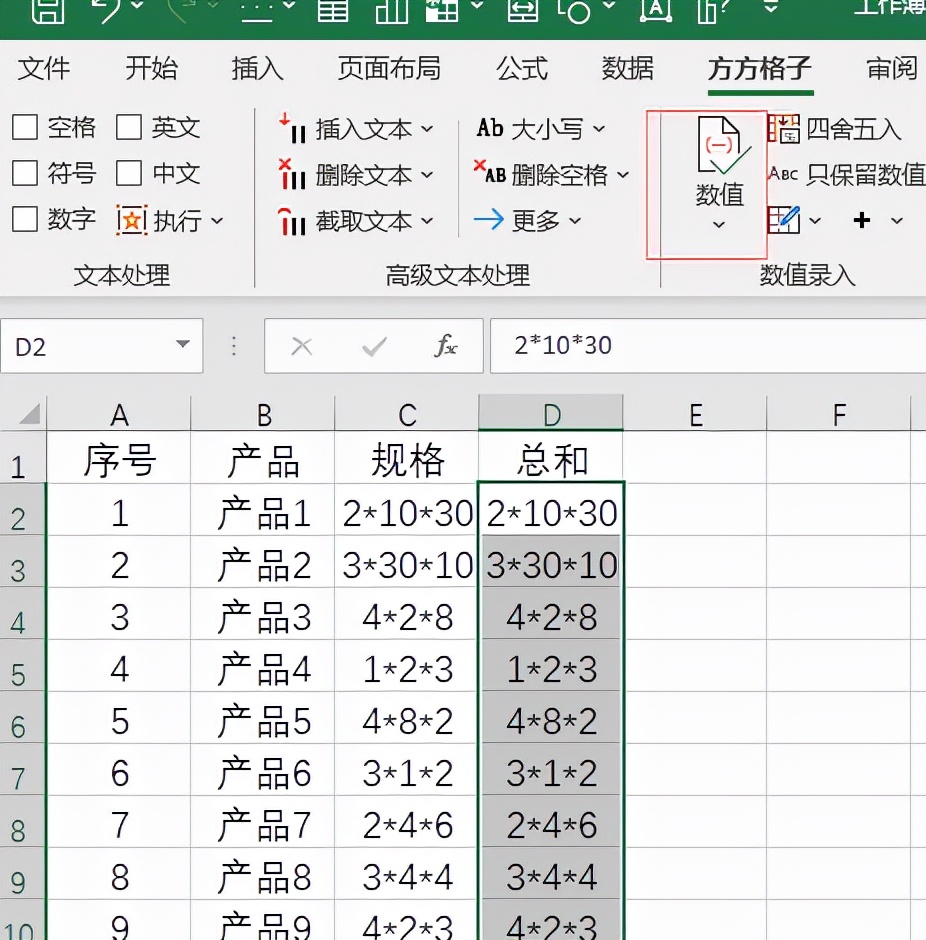Click the Insert Function fx button
This screenshot has height=940, width=926.
coord(446,345)
